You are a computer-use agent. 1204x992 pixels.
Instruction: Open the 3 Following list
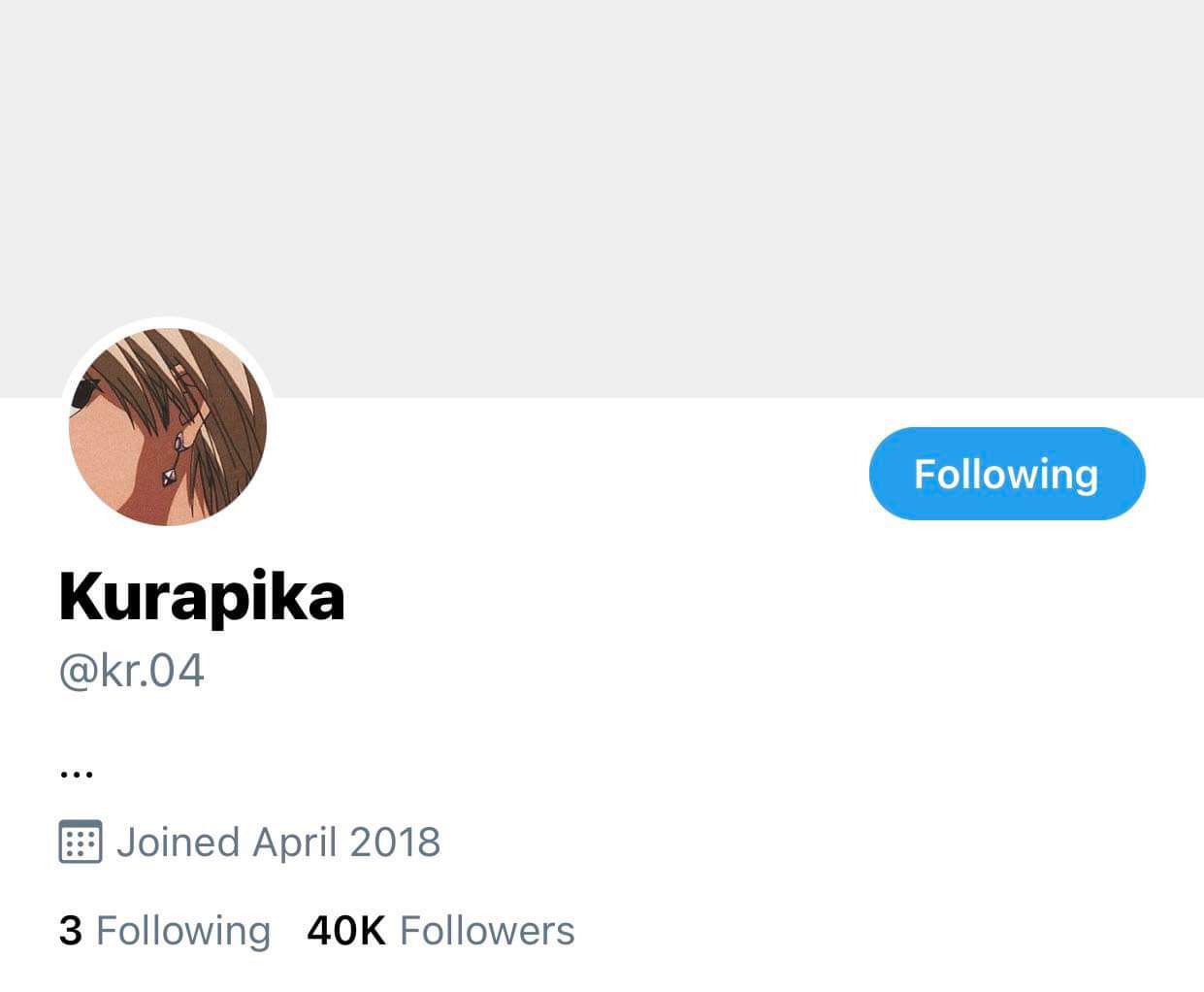(x=164, y=930)
